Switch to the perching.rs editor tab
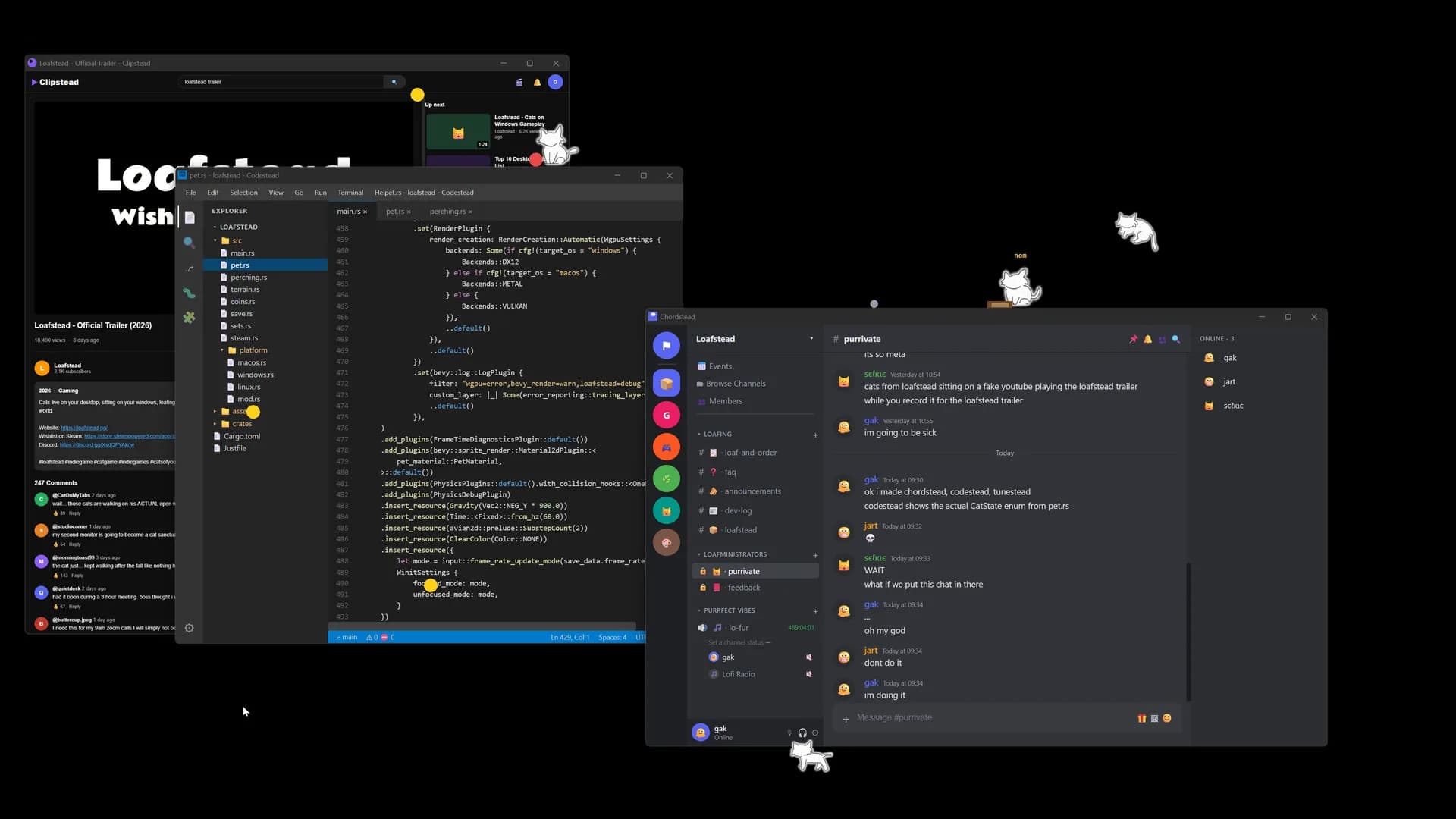 pos(447,212)
